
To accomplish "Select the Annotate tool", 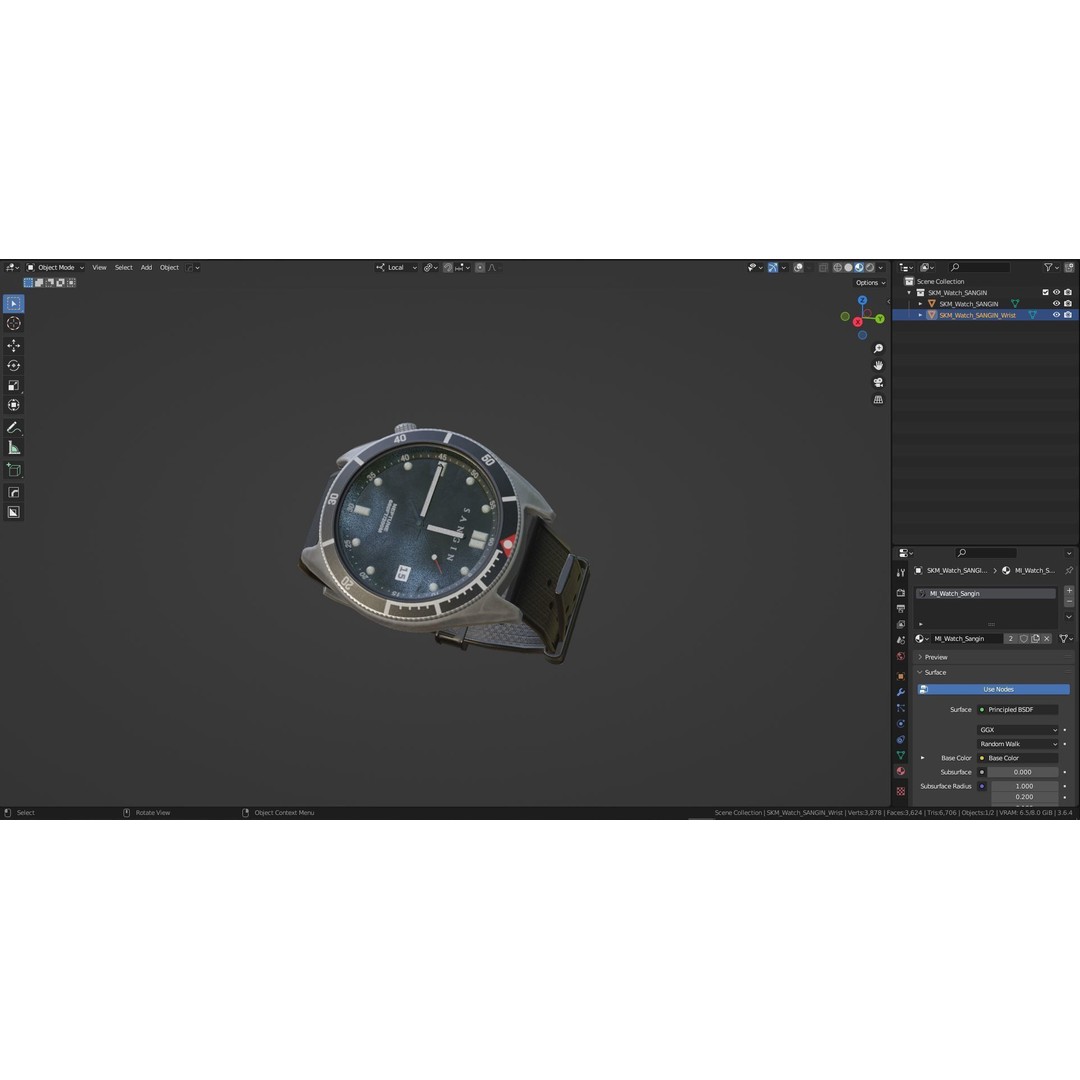I will coord(14,428).
